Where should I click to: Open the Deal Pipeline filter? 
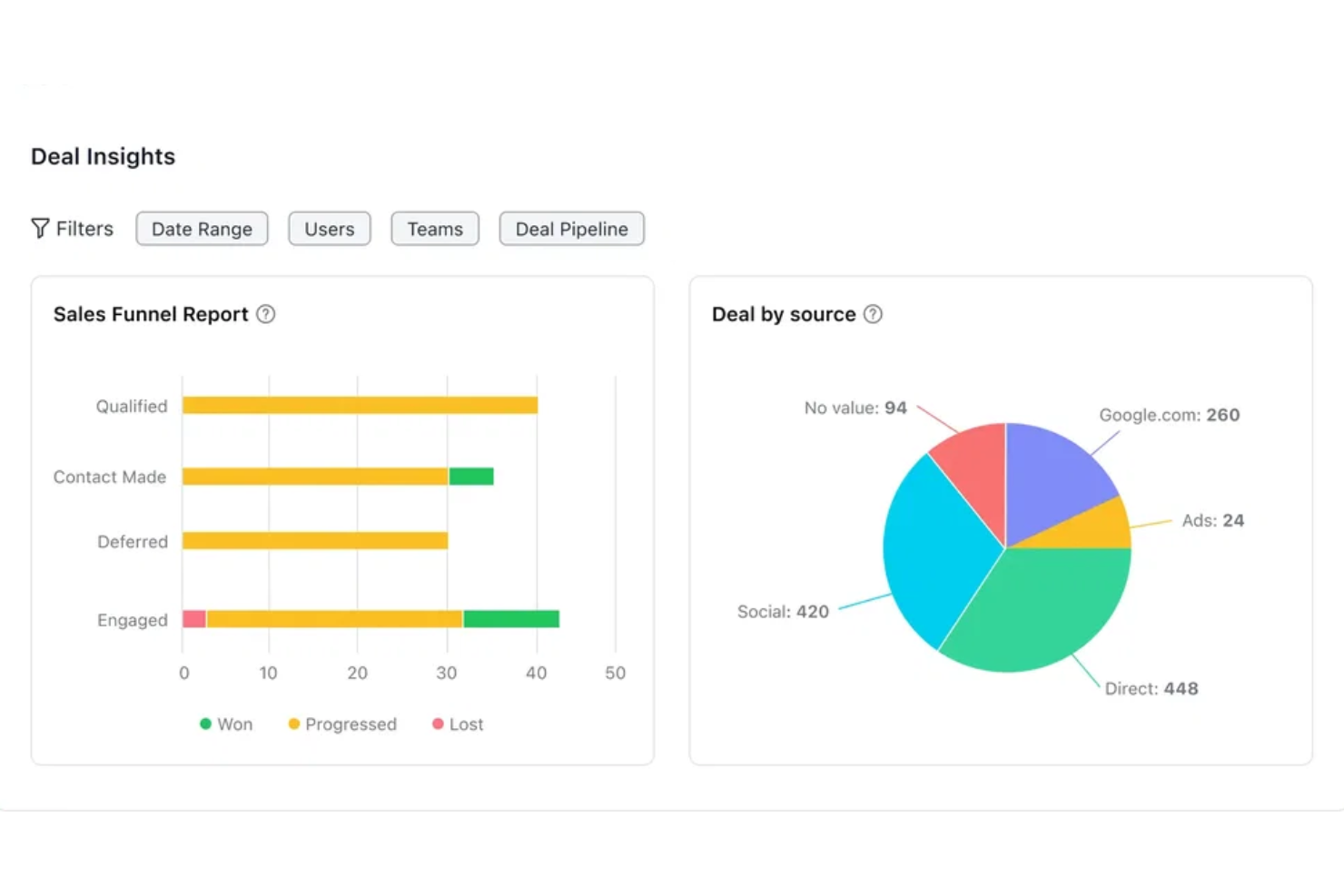572,229
